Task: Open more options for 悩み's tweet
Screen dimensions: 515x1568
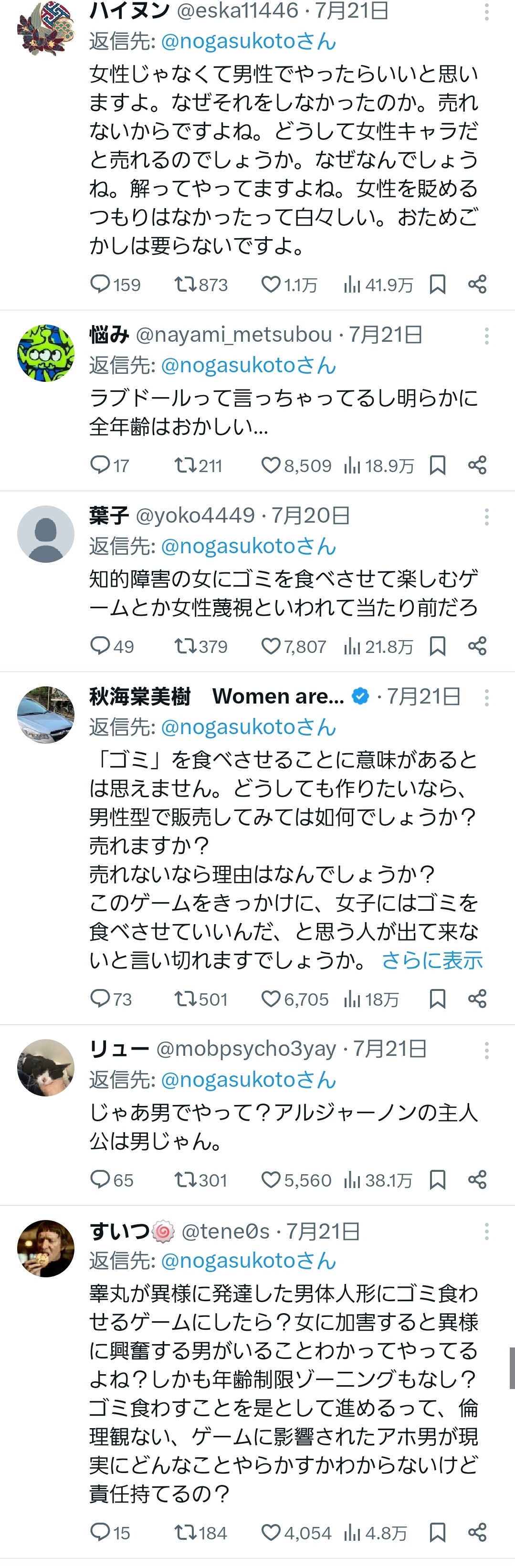Action: [x=486, y=336]
